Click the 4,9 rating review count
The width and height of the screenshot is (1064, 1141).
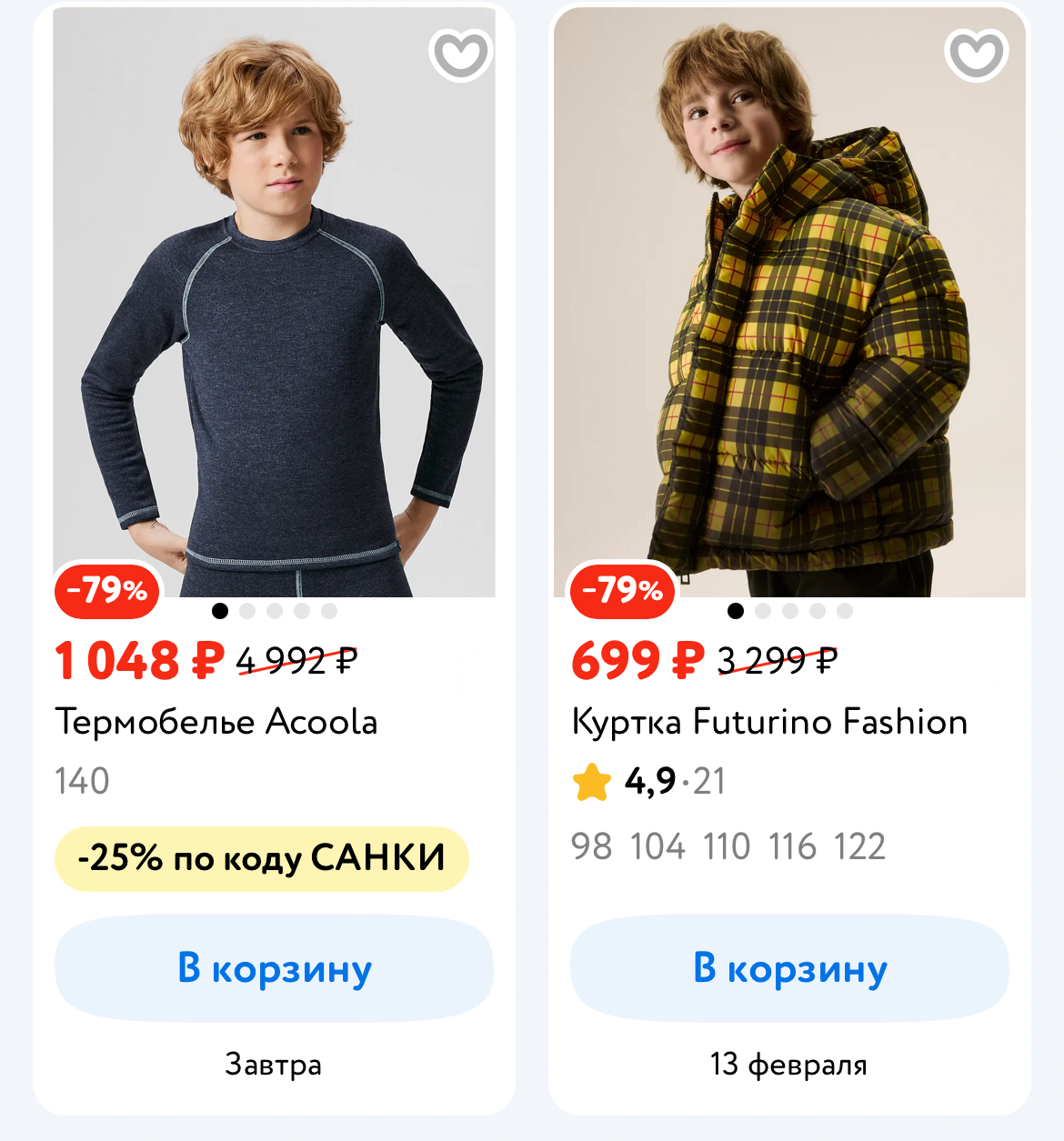[x=709, y=781]
